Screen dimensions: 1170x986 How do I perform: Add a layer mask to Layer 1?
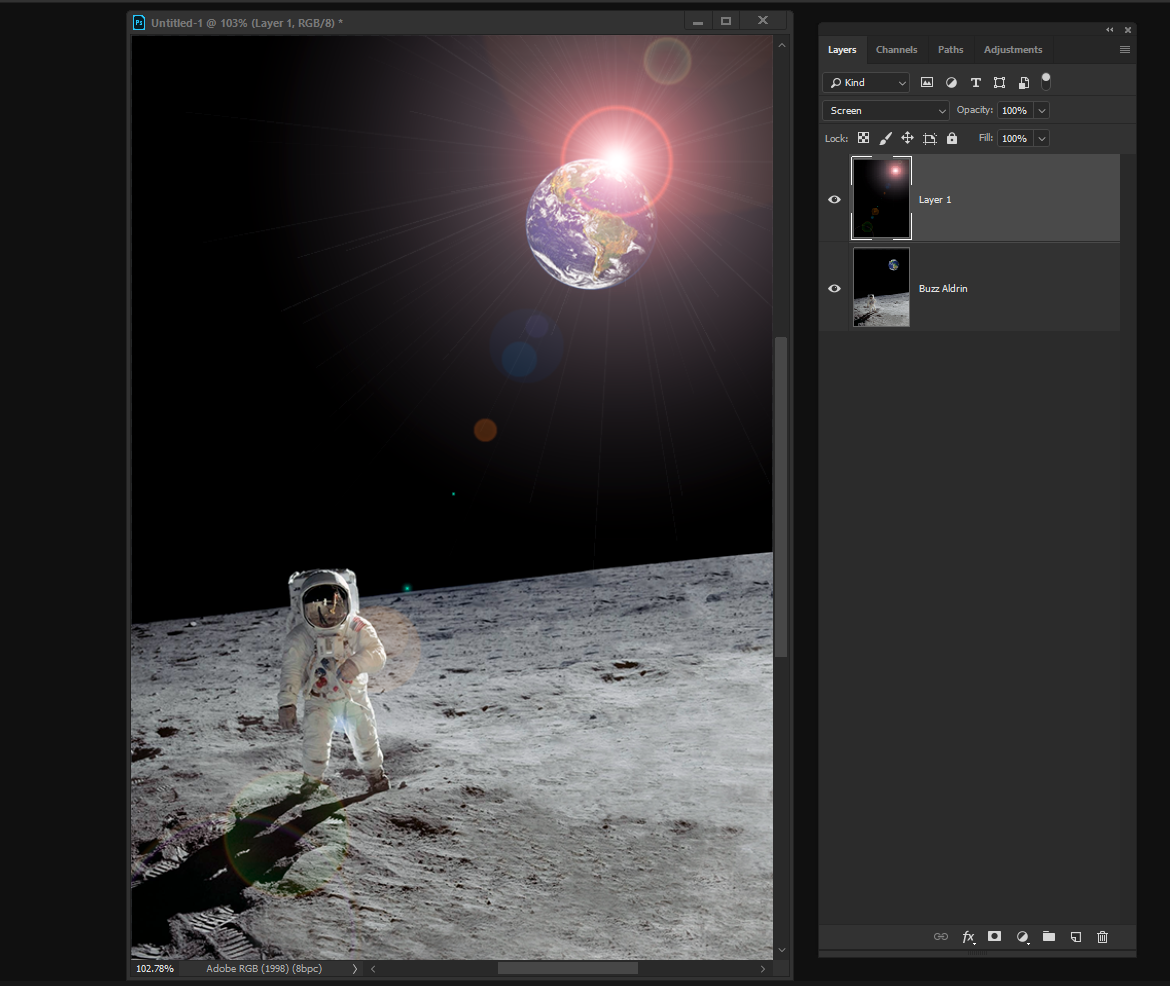tap(994, 937)
